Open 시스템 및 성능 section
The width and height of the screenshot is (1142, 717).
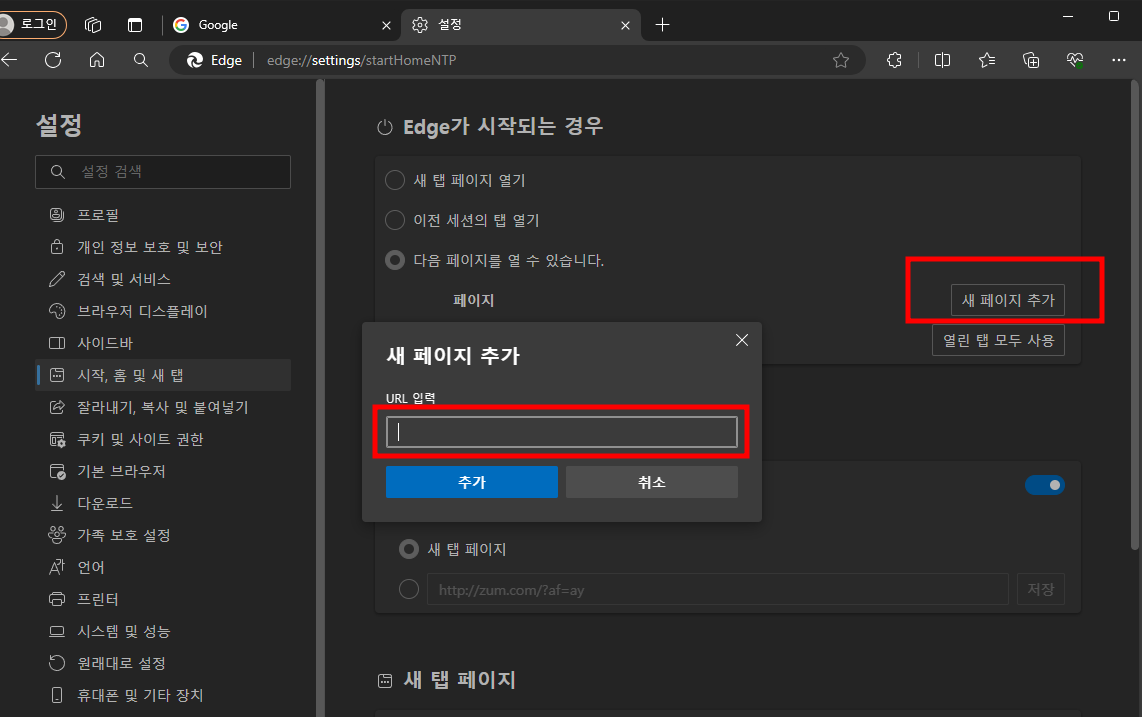[x=163, y=632]
